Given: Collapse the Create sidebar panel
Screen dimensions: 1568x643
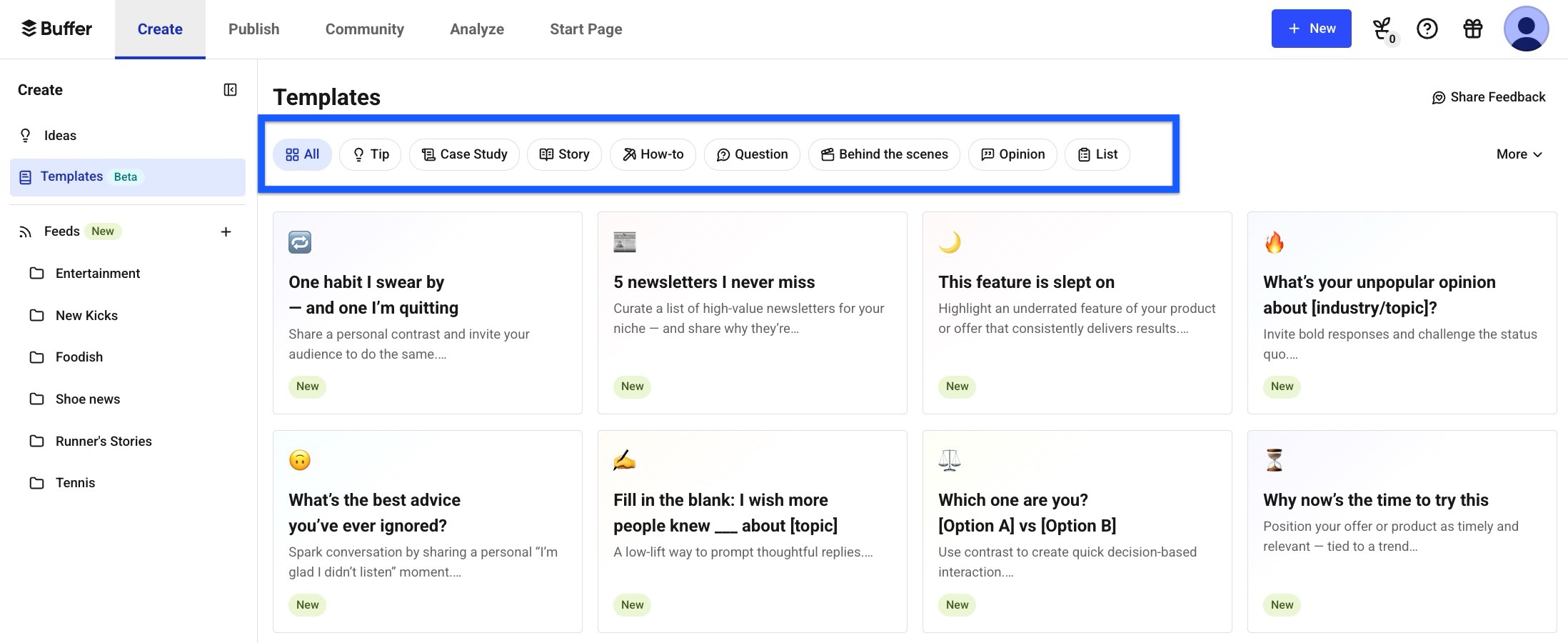Looking at the screenshot, I should pos(230,90).
